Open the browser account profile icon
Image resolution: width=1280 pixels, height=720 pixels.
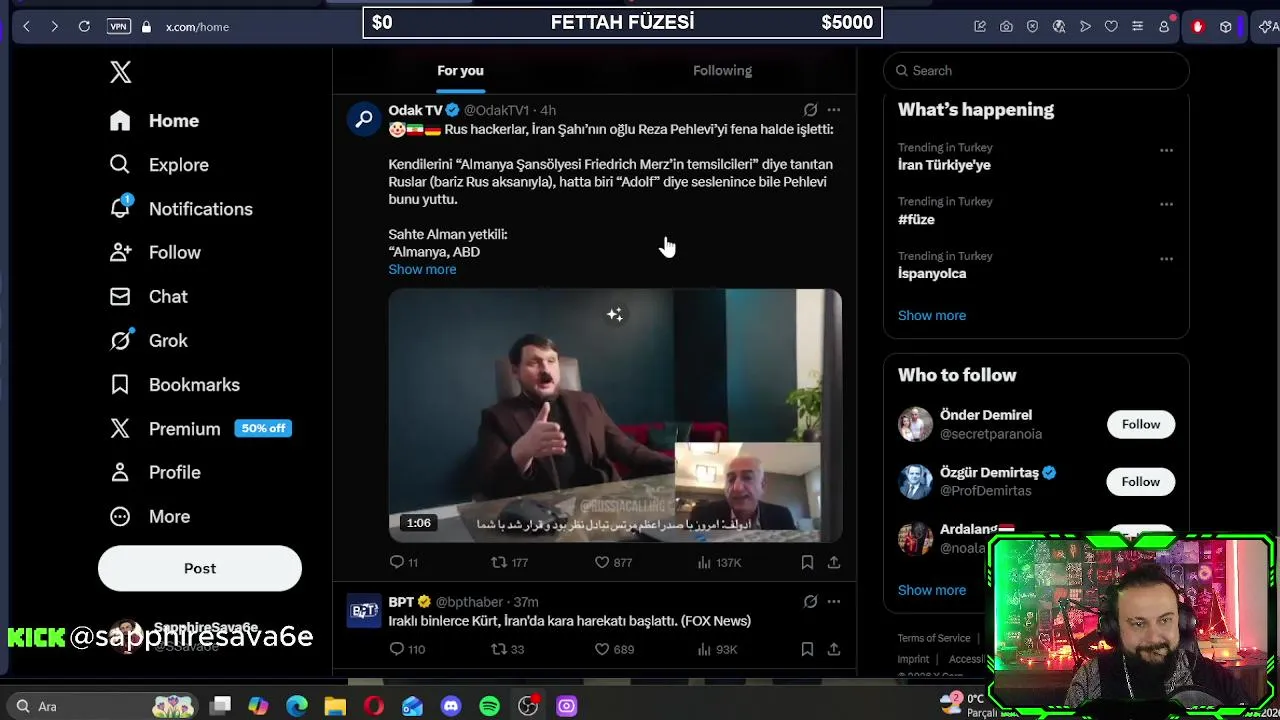[x=1164, y=27]
